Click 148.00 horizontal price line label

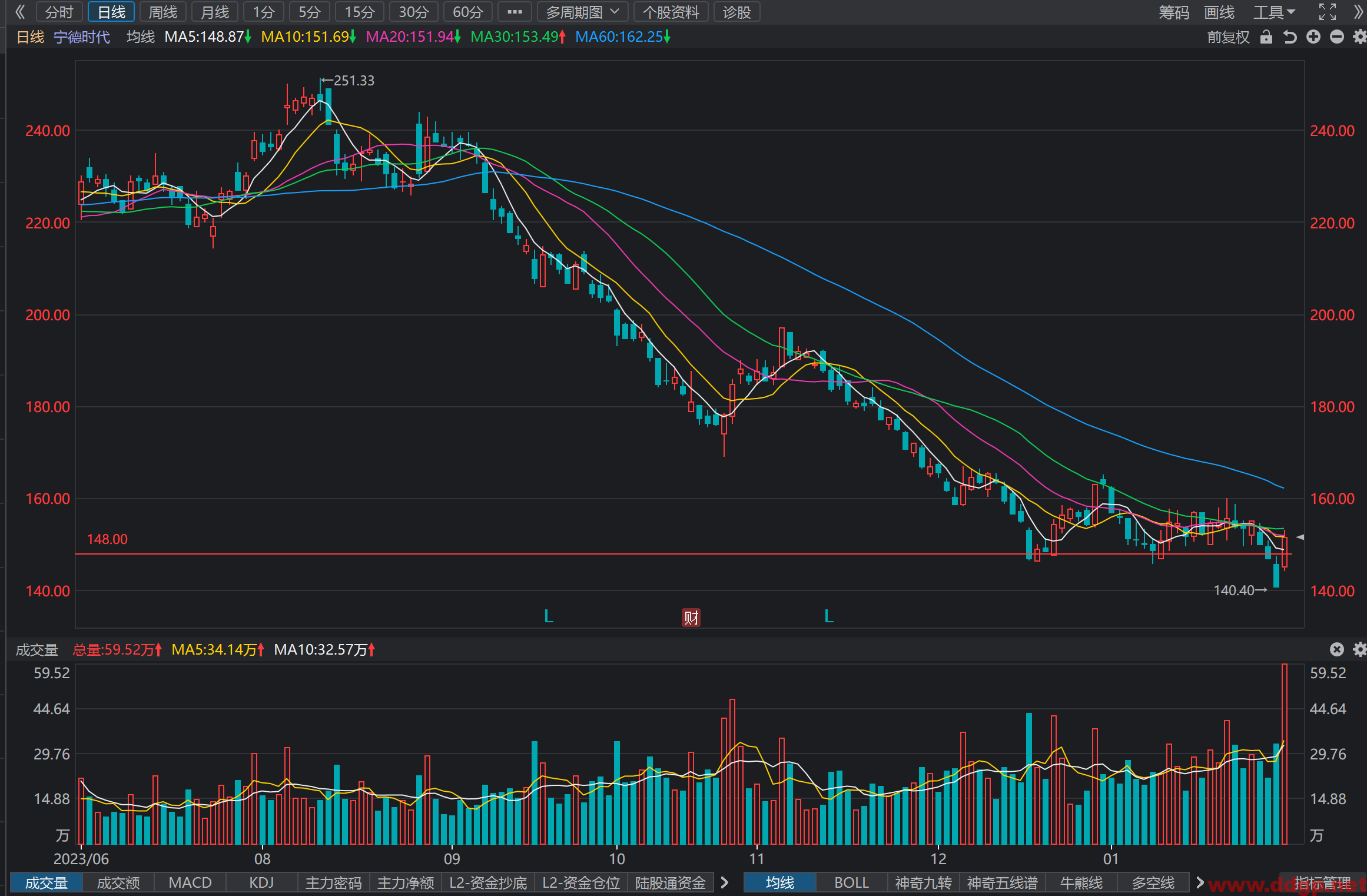pyautogui.click(x=107, y=539)
